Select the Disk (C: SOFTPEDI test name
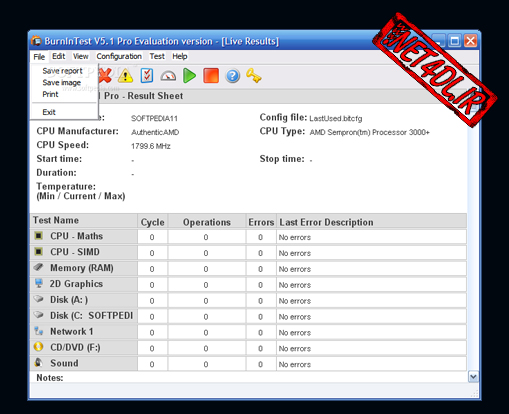Screen dimensions: 509x414 click(x=91, y=316)
